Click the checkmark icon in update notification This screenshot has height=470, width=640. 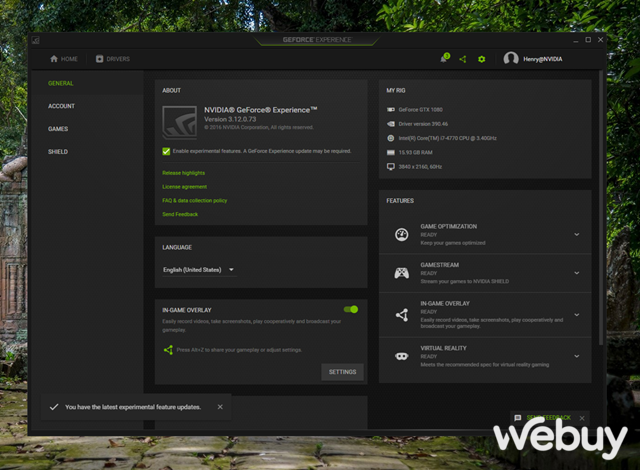click(54, 407)
